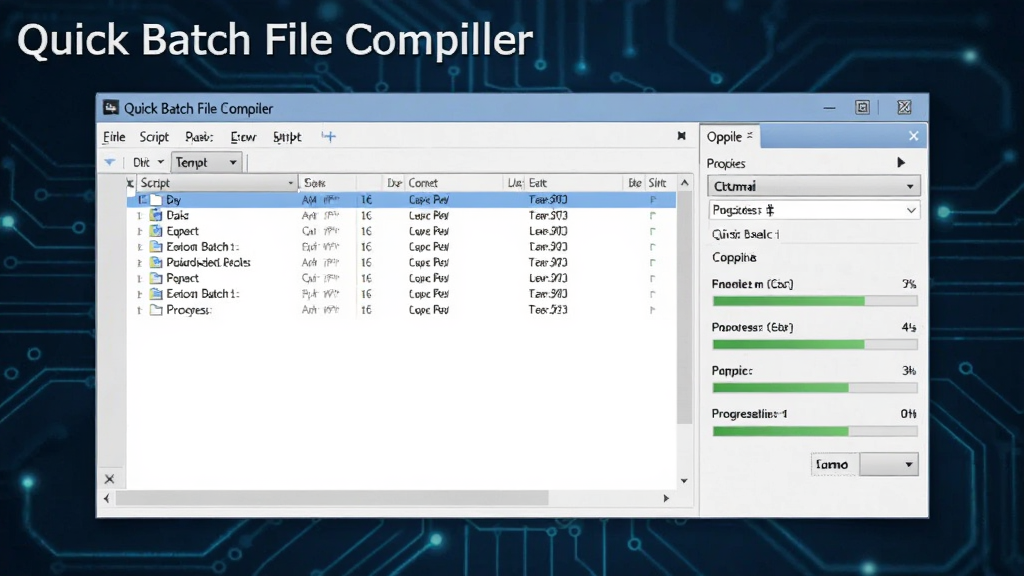Toggle the checkbox in the Eqpert row

[652, 231]
